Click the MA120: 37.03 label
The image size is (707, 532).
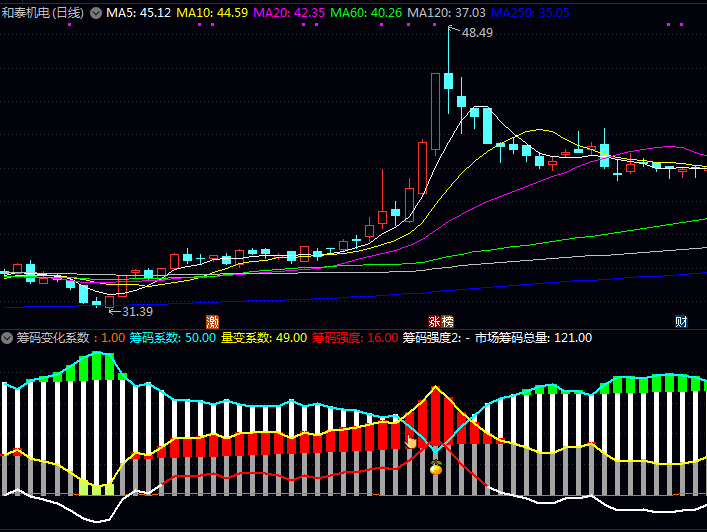446,13
